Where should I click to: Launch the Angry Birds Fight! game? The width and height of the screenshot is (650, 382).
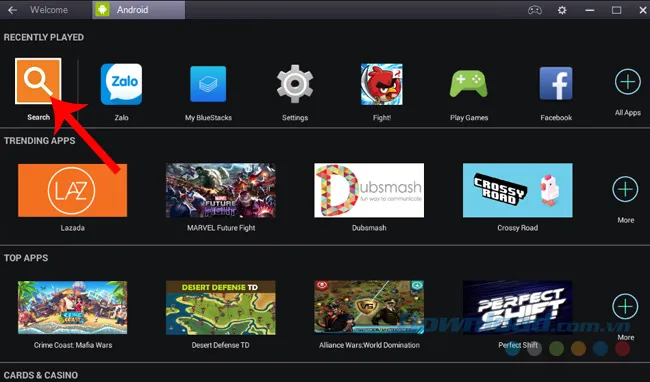382,84
